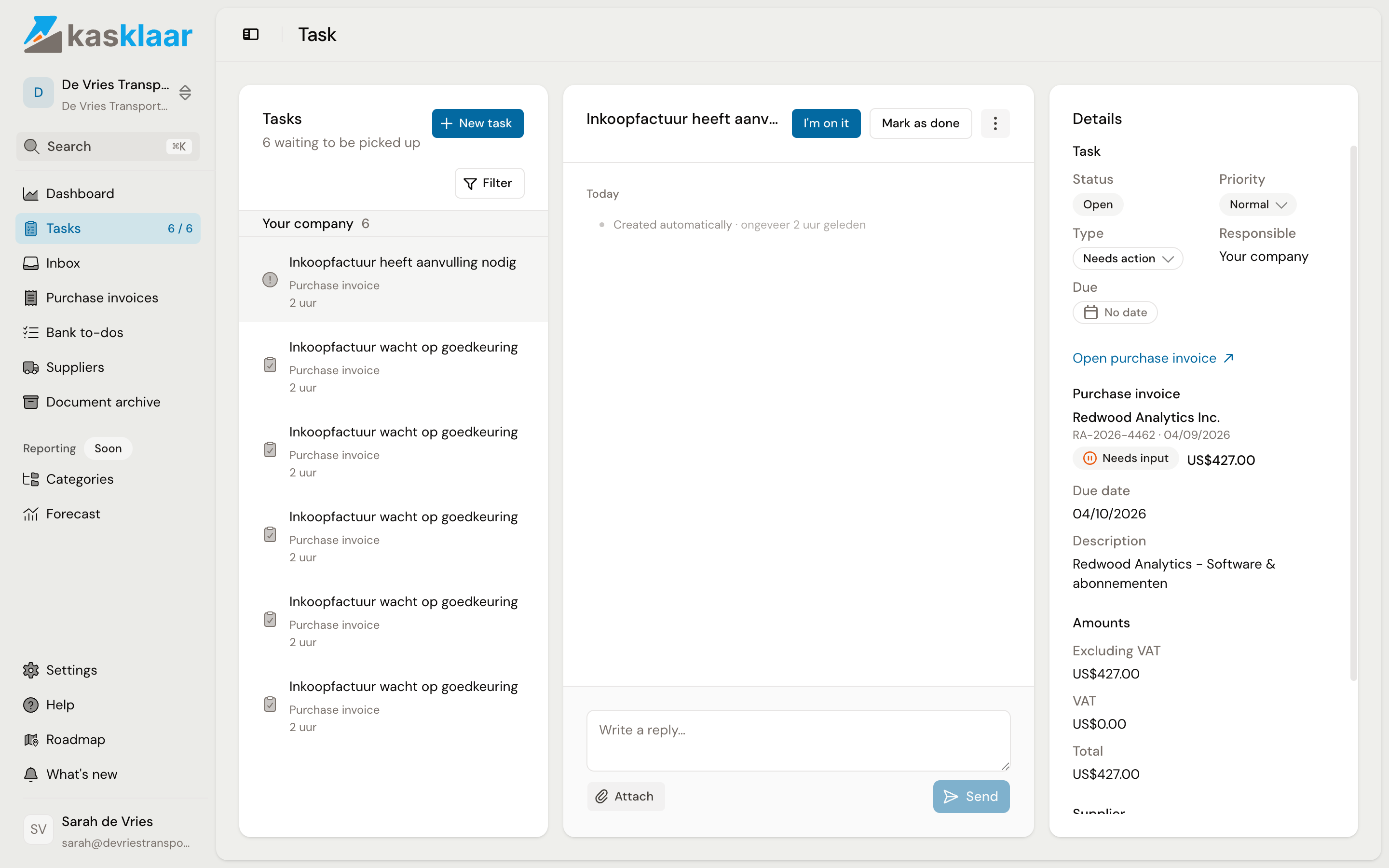Open Bank to-dos list

click(x=108, y=332)
